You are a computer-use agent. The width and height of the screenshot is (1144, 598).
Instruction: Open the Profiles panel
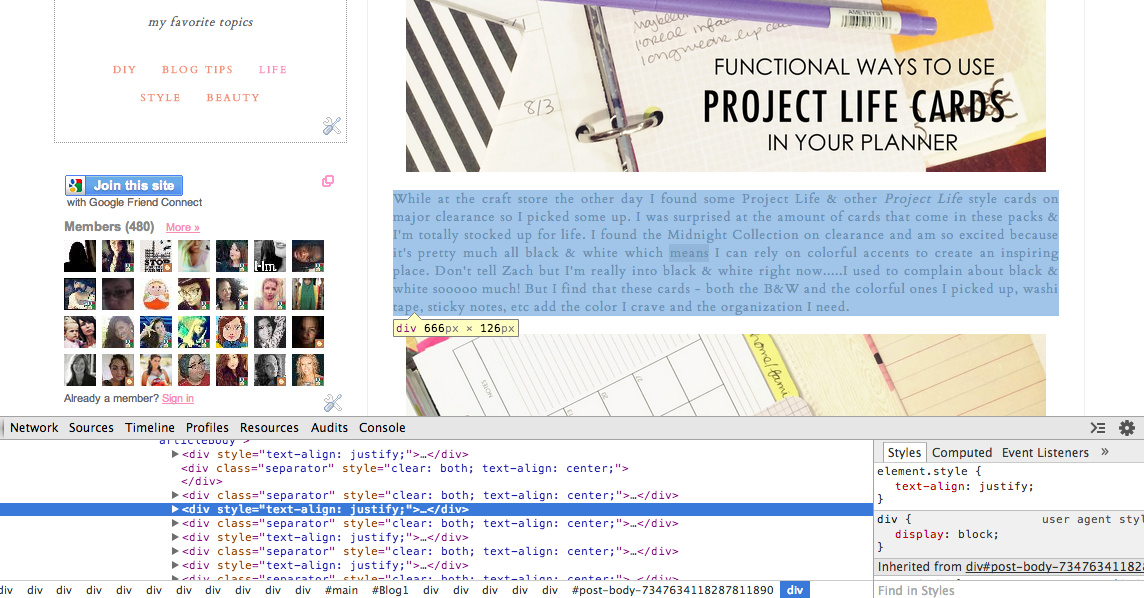[207, 428]
